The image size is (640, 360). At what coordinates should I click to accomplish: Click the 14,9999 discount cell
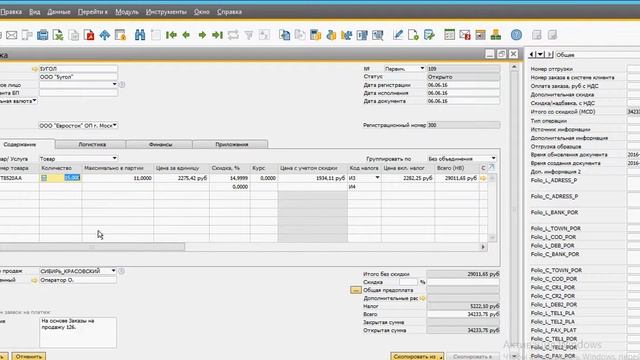[x=230, y=178]
